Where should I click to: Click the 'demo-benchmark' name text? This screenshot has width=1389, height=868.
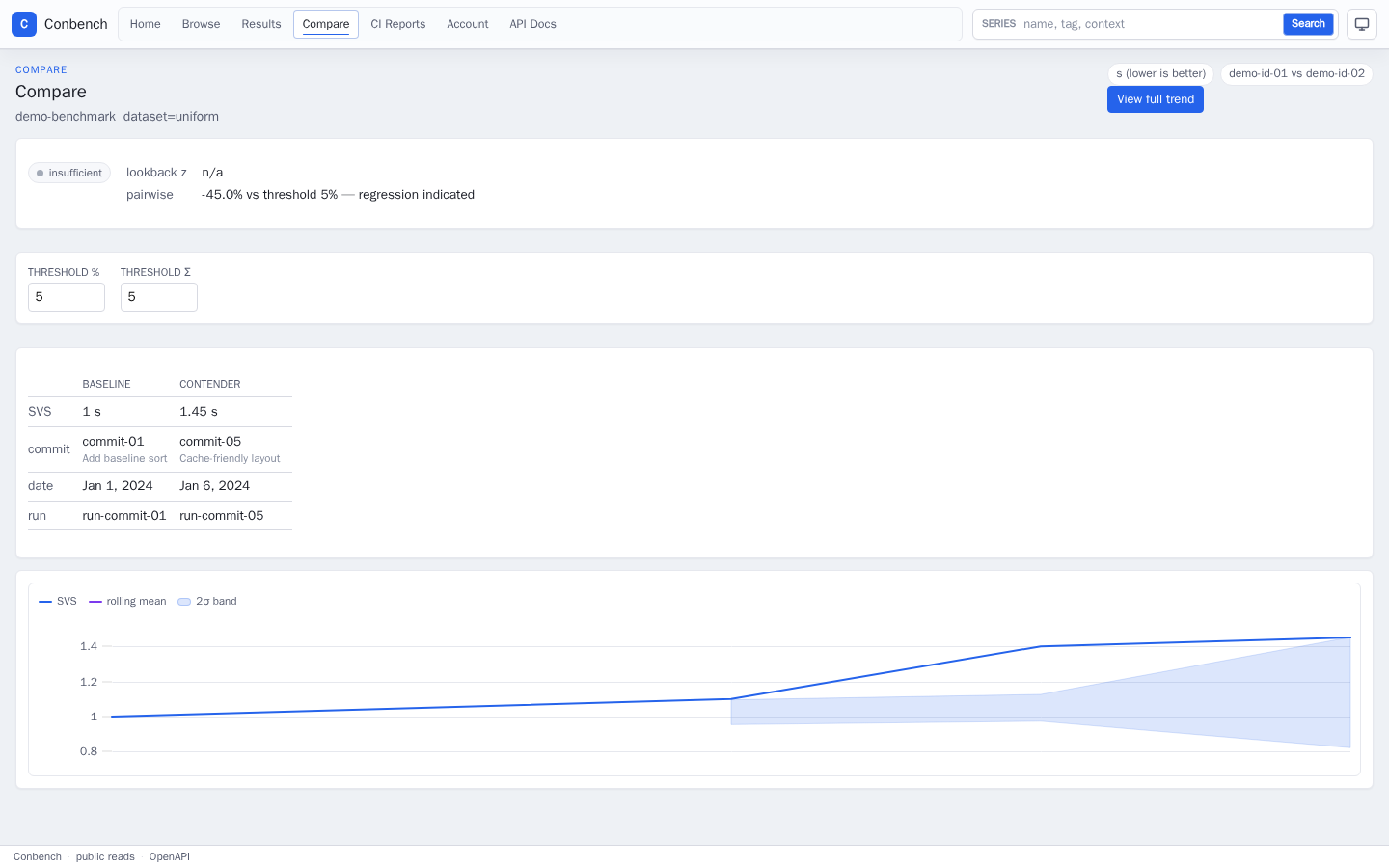66,117
